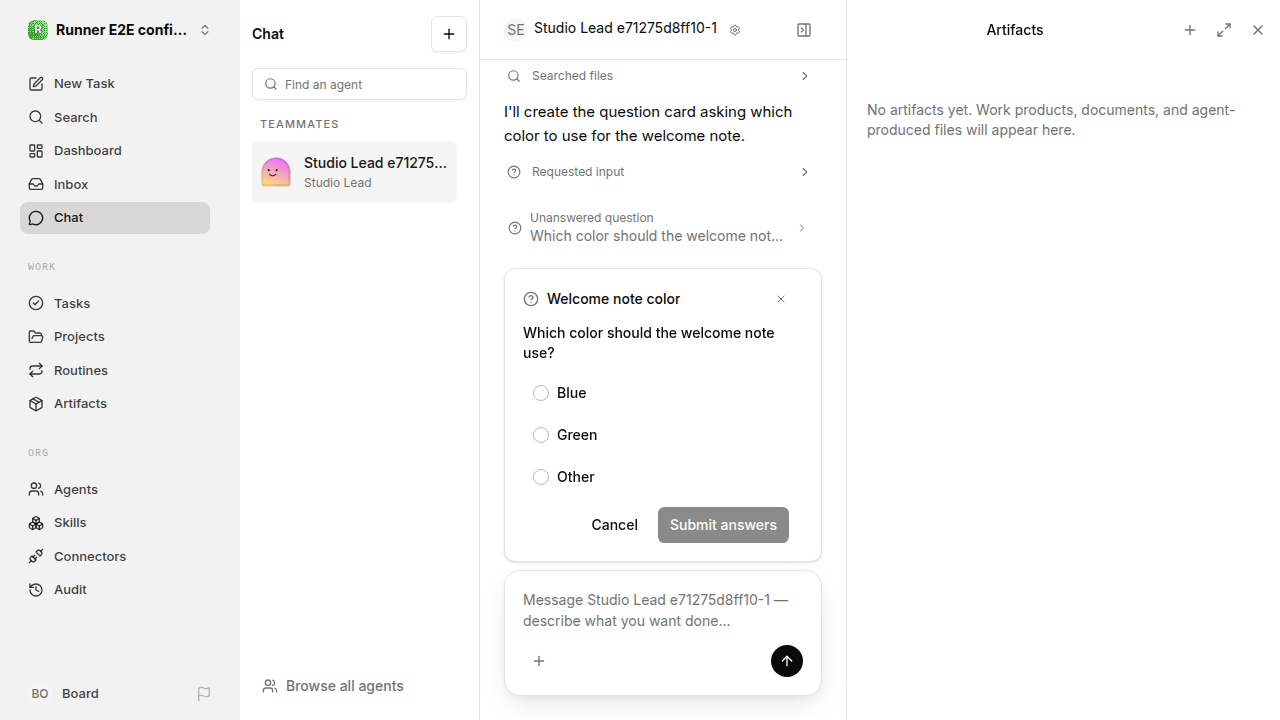Close the Artifacts panel
1280x720 pixels.
[x=1258, y=30]
